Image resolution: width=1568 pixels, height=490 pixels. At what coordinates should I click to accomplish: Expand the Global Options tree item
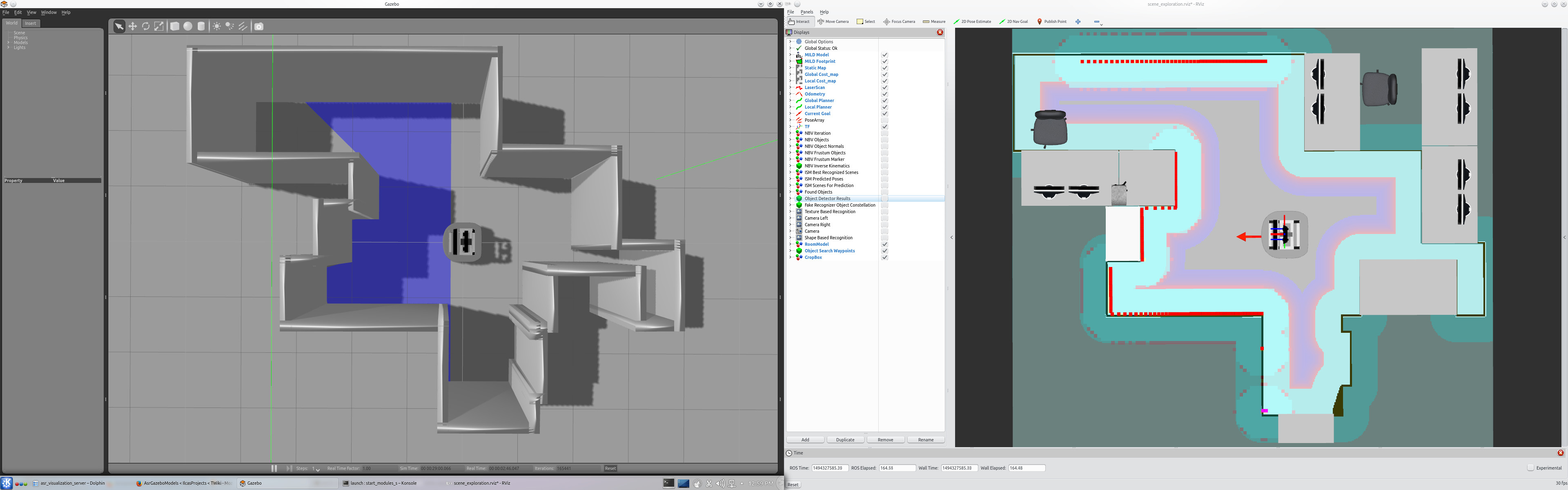(791, 41)
